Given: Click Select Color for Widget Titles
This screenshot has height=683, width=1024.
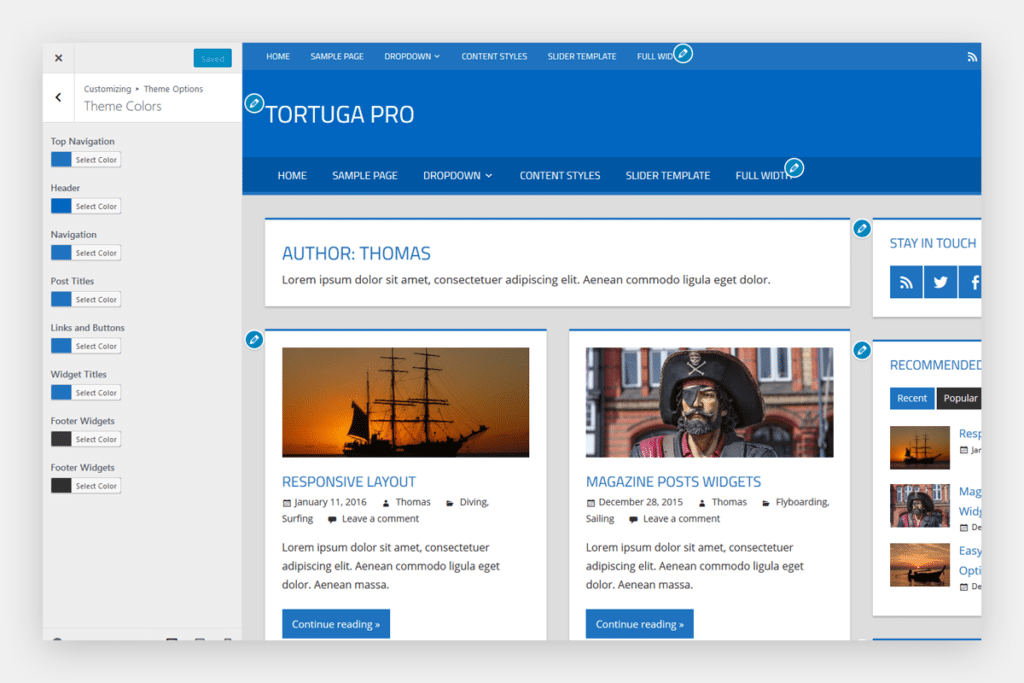Looking at the screenshot, I should pos(96,392).
